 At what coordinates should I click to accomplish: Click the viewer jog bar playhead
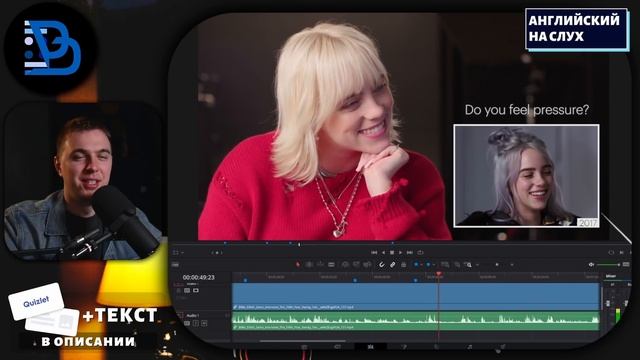click(x=299, y=244)
